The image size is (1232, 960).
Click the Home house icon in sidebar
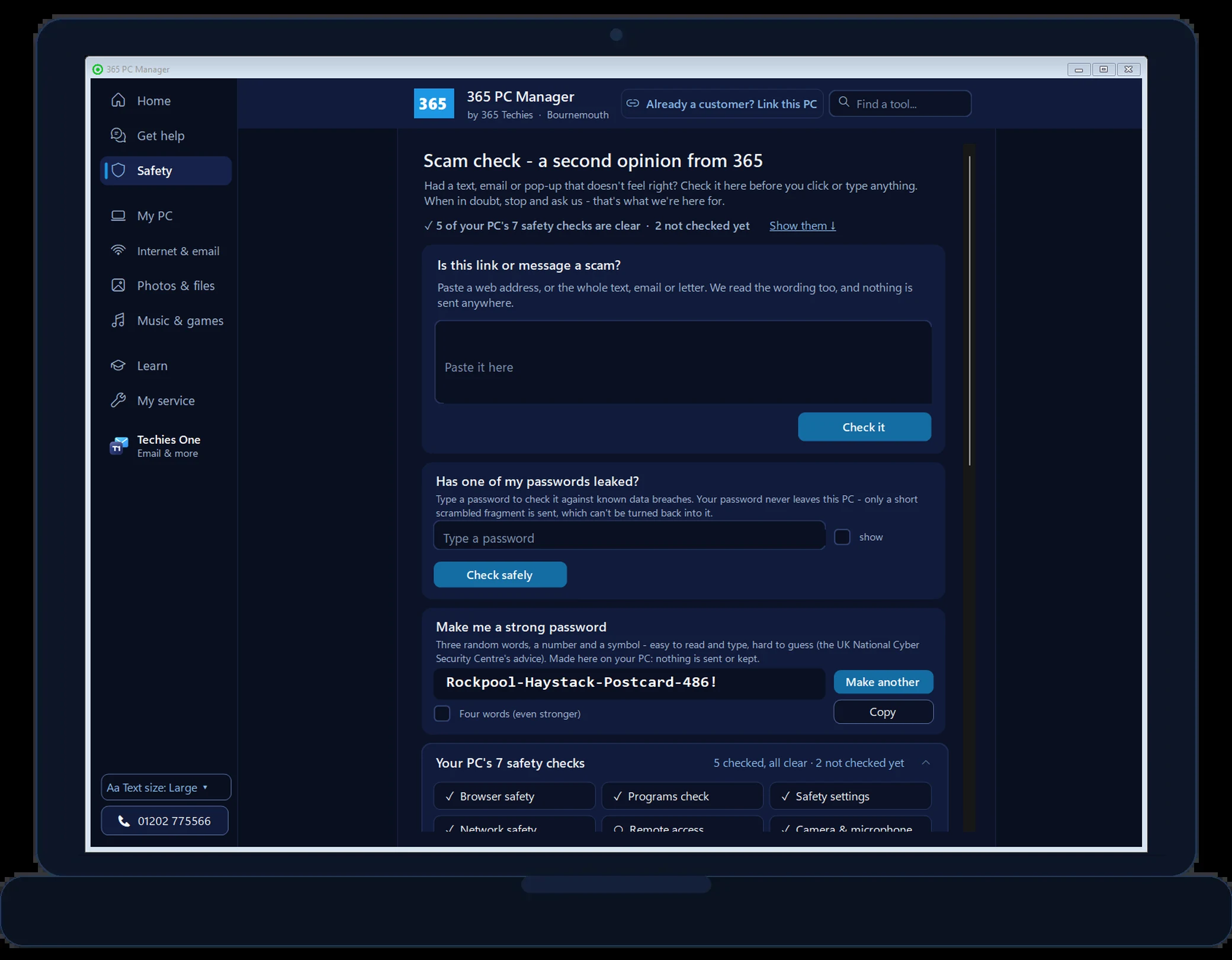[118, 100]
